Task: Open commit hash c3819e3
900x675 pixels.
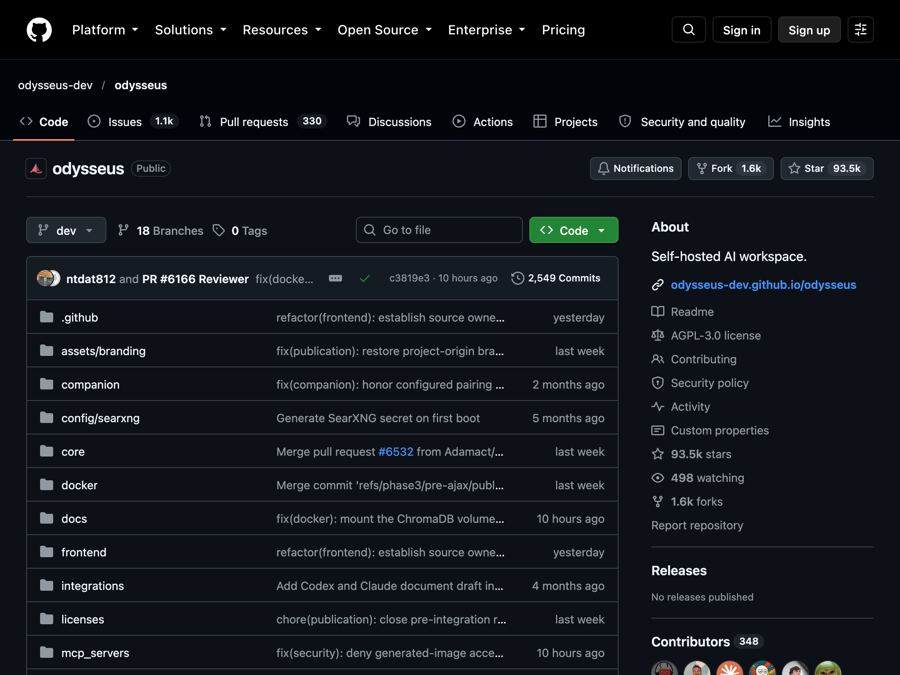Action: (409, 278)
